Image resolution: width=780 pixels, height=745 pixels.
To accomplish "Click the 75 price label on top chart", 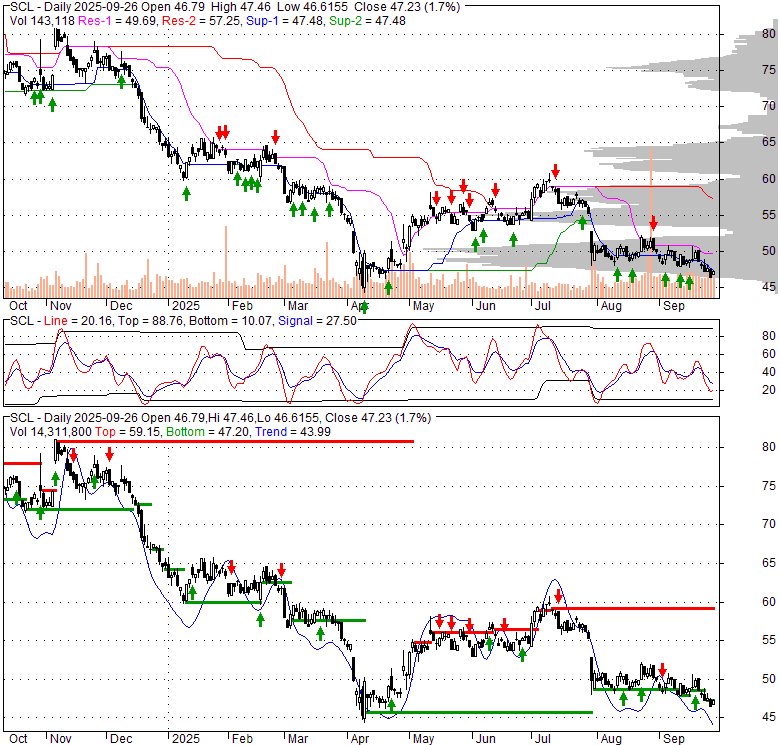I will pyautogui.click(x=769, y=70).
